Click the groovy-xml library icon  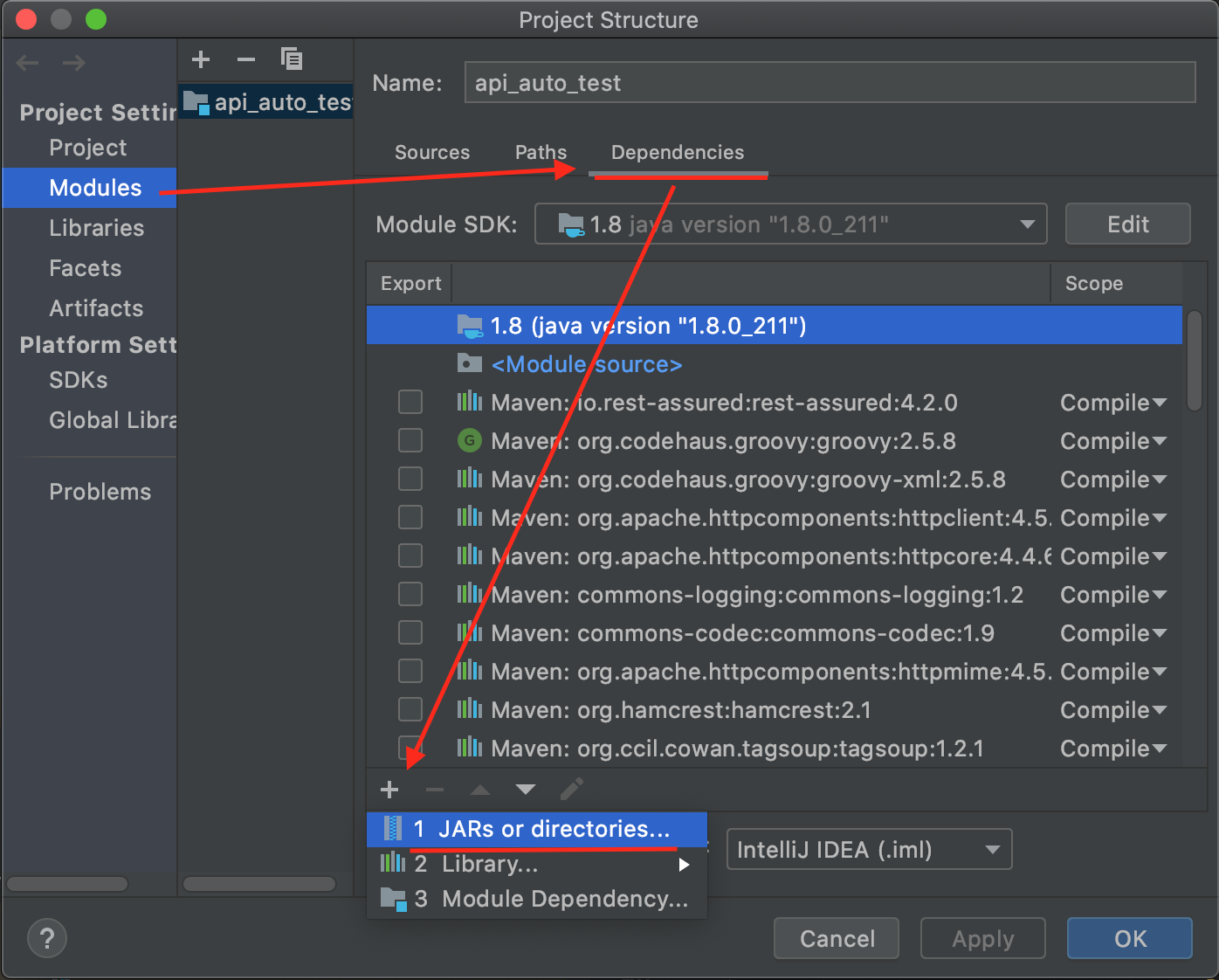(470, 479)
